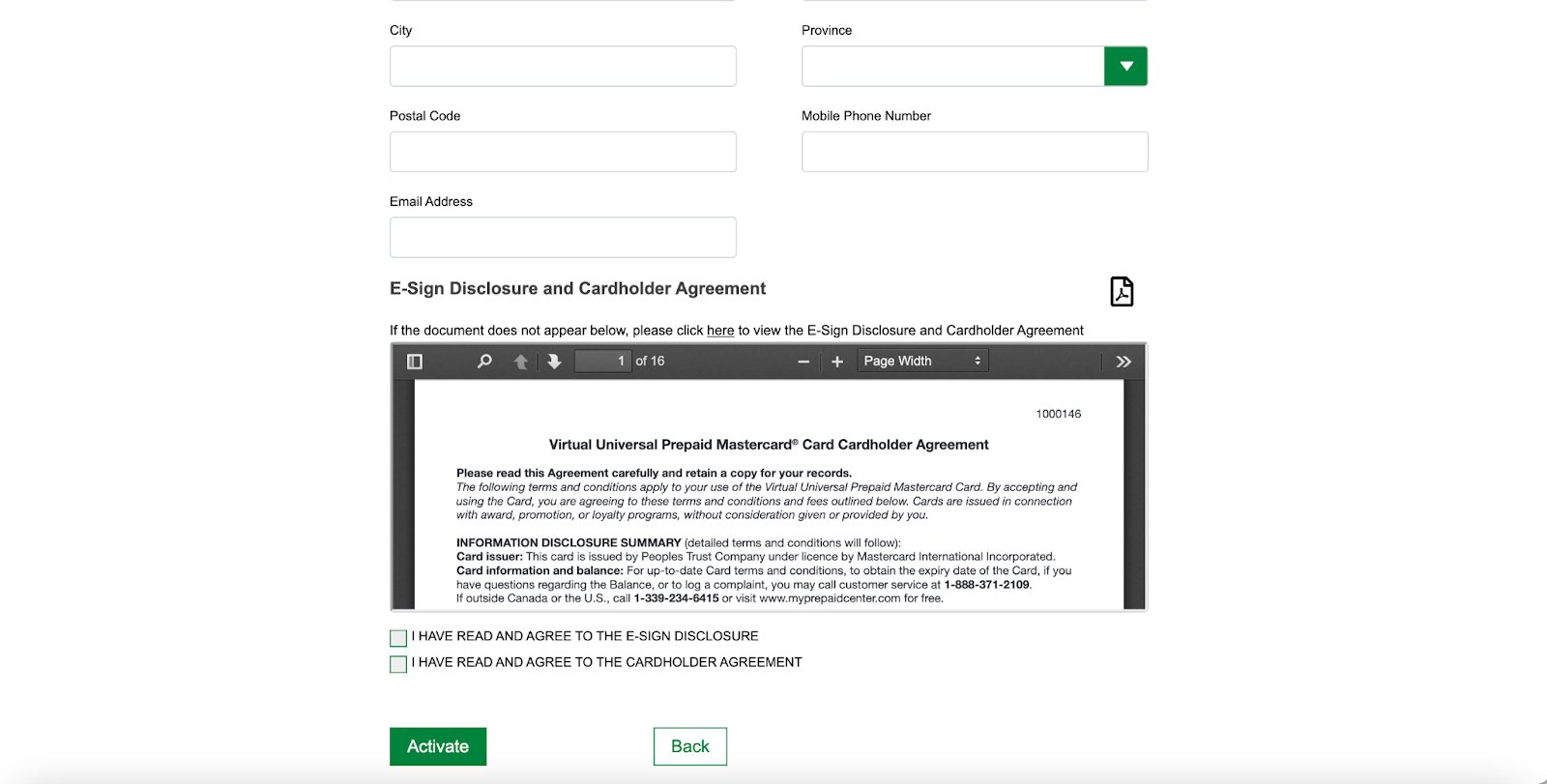Open the PDF download icon beside the heading
The width and height of the screenshot is (1547, 784).
tap(1122, 291)
